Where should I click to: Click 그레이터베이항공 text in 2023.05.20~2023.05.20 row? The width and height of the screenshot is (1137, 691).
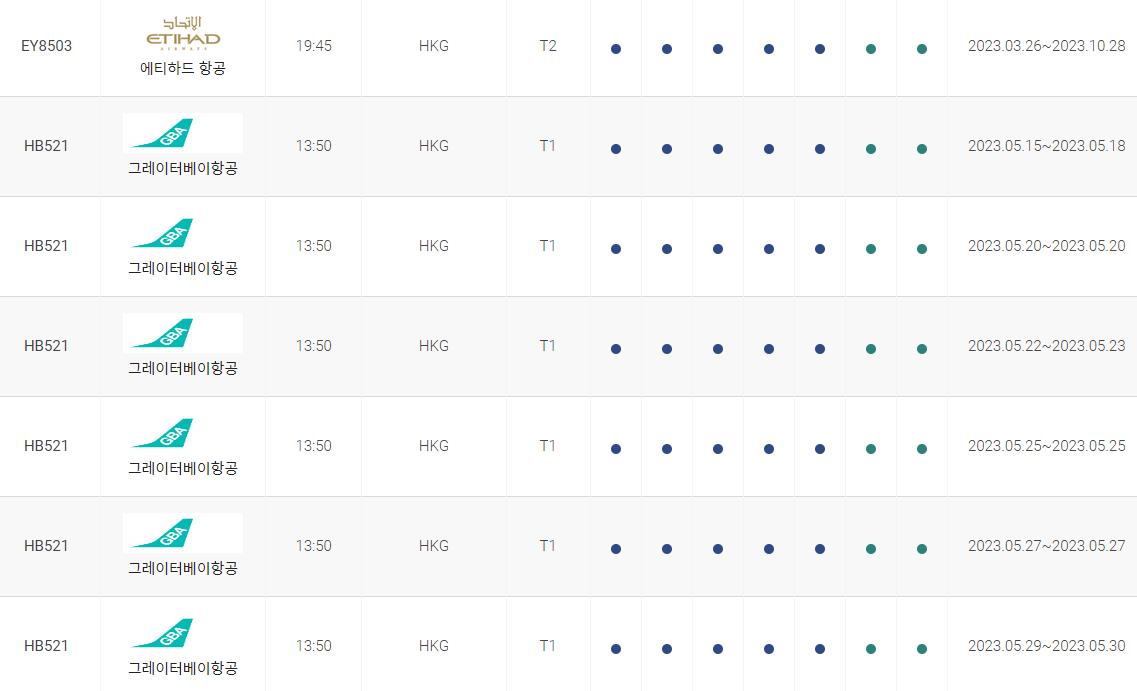click(183, 268)
